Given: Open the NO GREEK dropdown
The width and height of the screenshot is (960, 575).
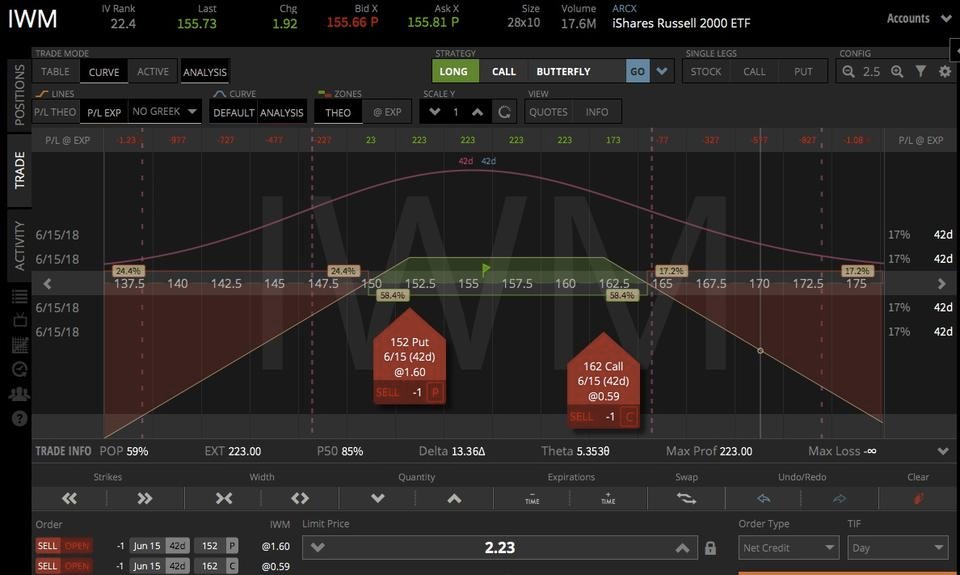Looking at the screenshot, I should (165, 111).
